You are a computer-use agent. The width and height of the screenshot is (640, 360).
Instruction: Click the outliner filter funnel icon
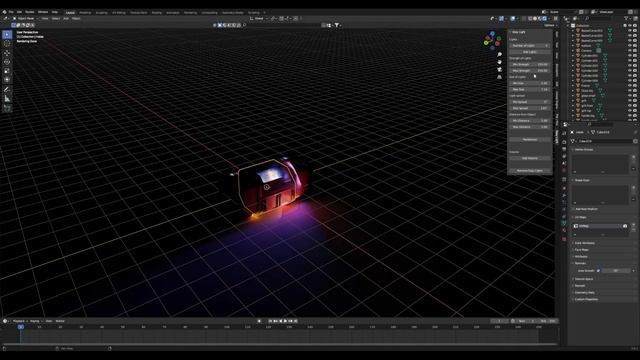click(626, 18)
